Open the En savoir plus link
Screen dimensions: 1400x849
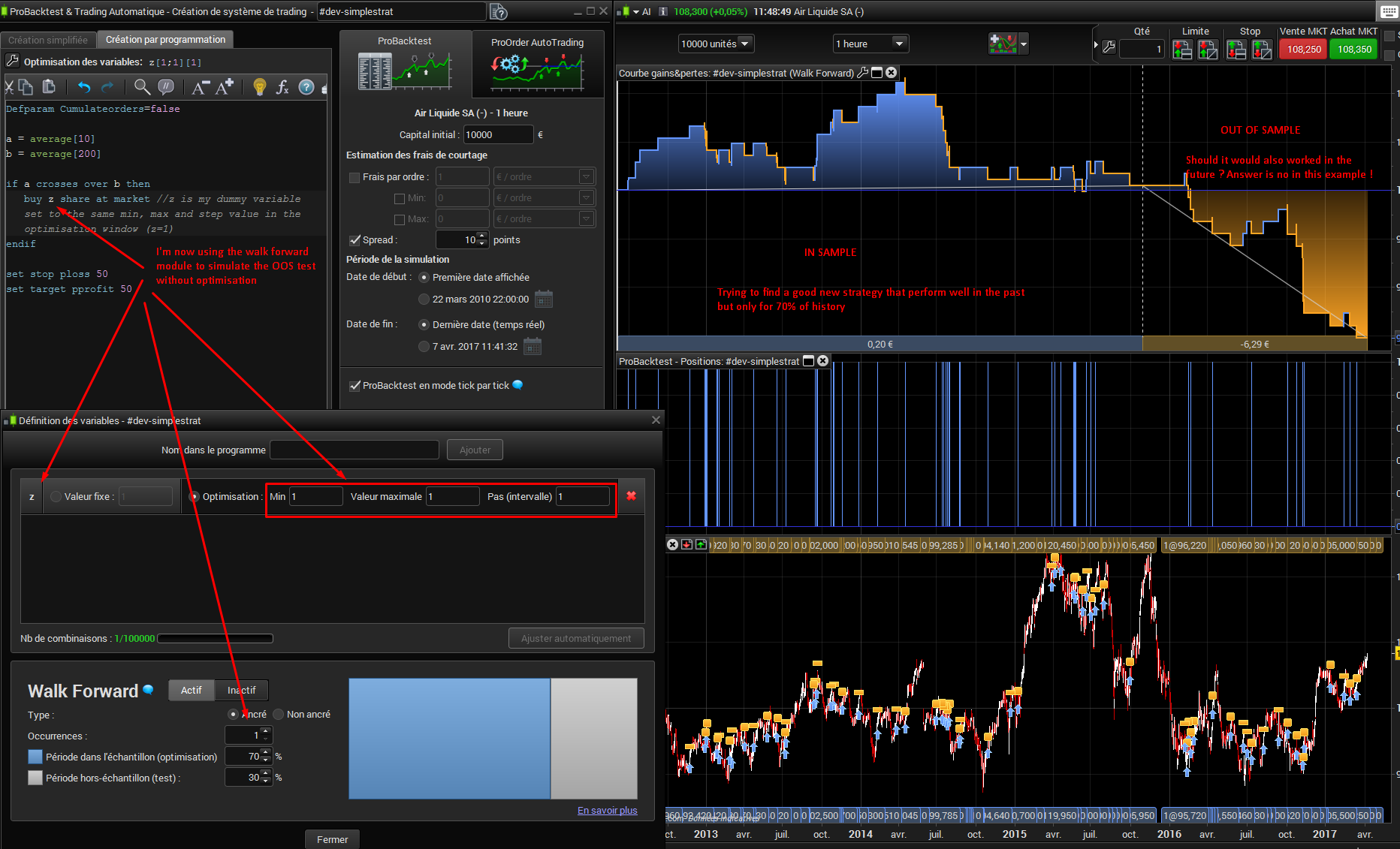607,810
